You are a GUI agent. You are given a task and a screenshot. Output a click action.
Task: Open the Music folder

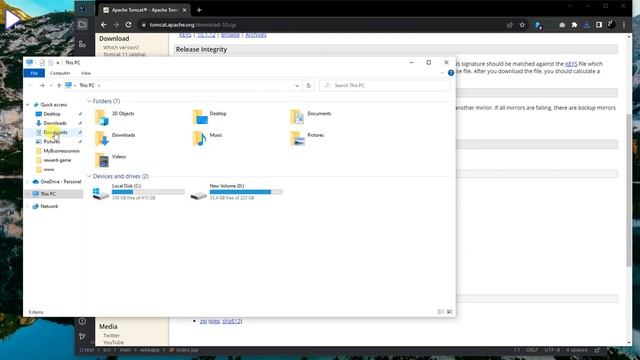pyautogui.click(x=208, y=138)
